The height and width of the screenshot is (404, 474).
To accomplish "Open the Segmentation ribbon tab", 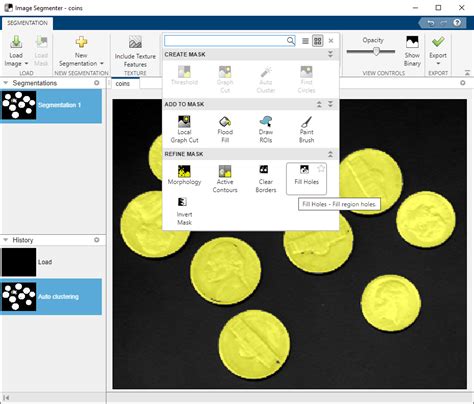I will click(27, 23).
